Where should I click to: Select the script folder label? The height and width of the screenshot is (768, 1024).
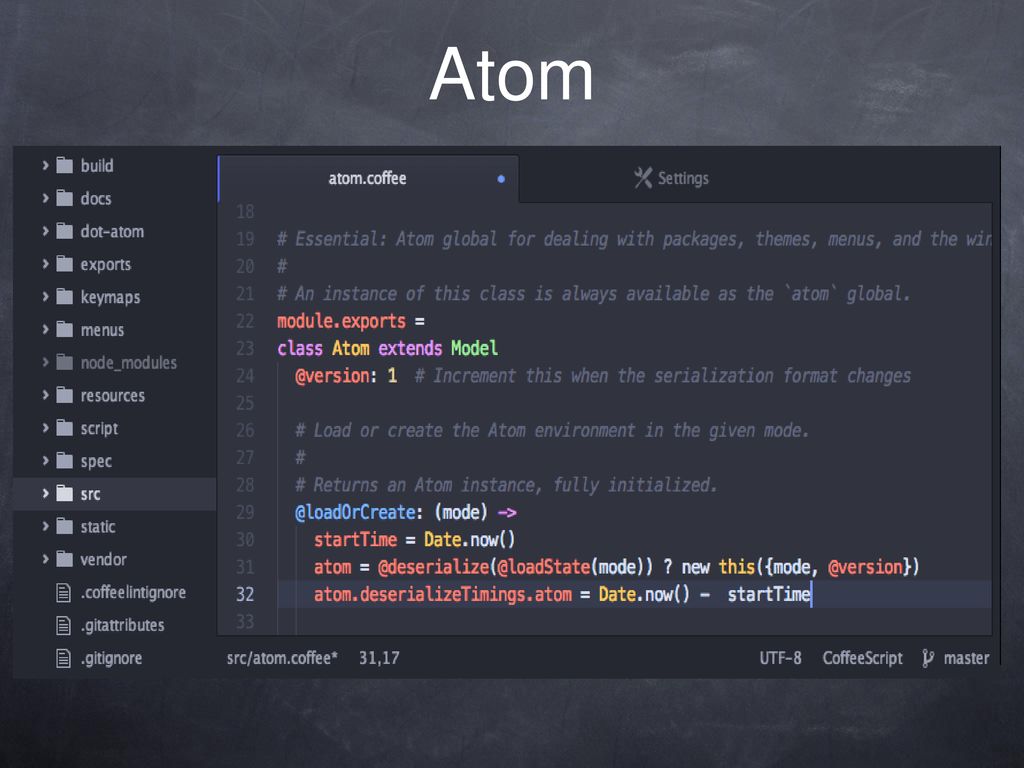(x=99, y=428)
